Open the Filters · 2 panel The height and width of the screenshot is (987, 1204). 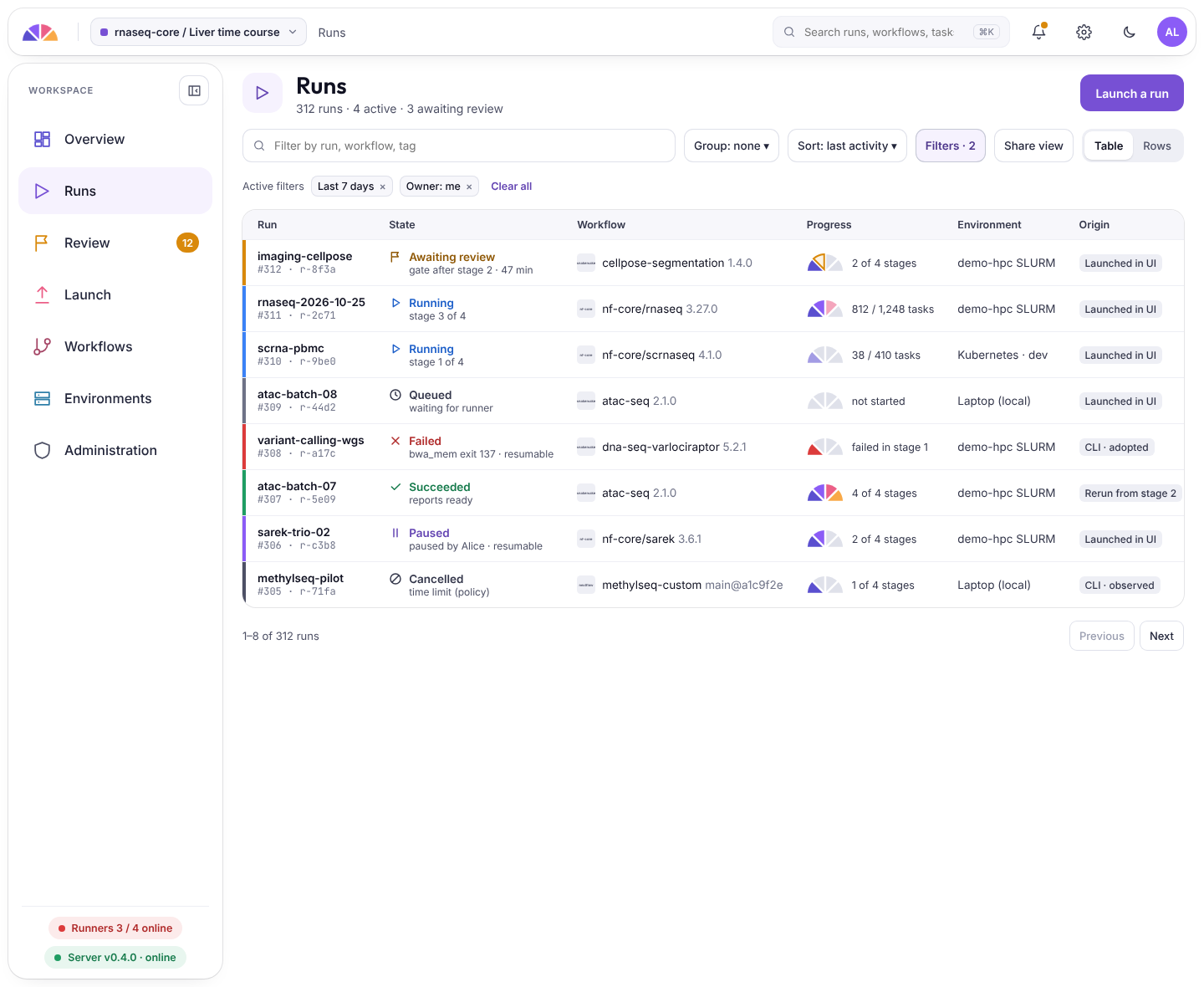(x=951, y=146)
